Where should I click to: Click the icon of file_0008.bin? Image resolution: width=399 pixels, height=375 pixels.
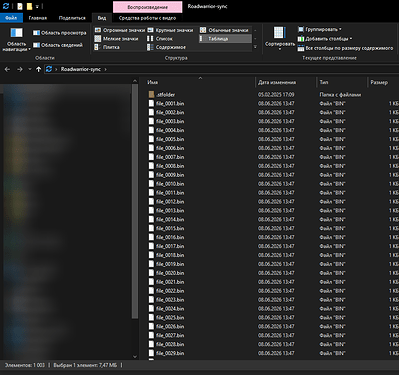(151, 166)
